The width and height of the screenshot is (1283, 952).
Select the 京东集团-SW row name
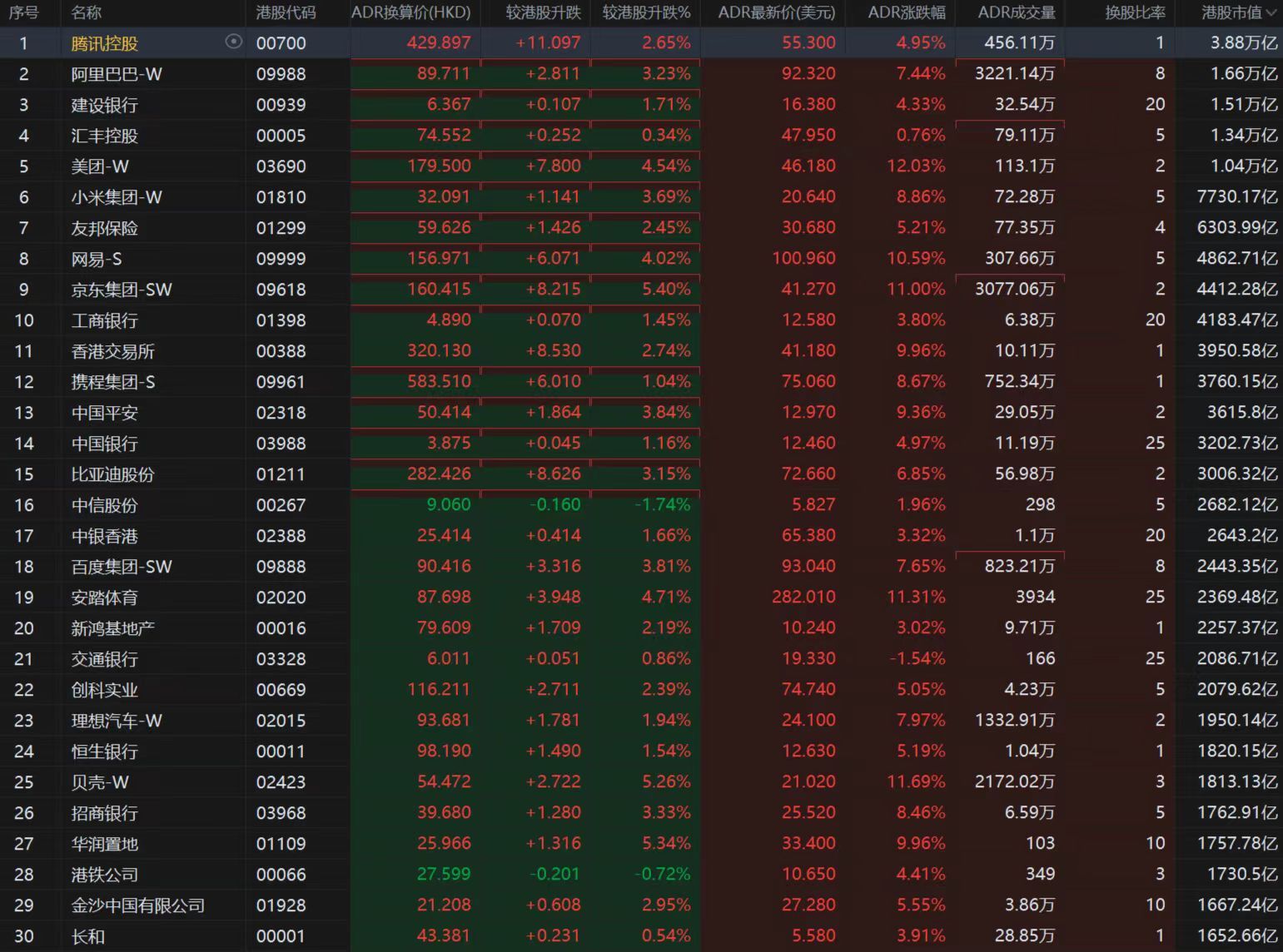pyautogui.click(x=122, y=290)
